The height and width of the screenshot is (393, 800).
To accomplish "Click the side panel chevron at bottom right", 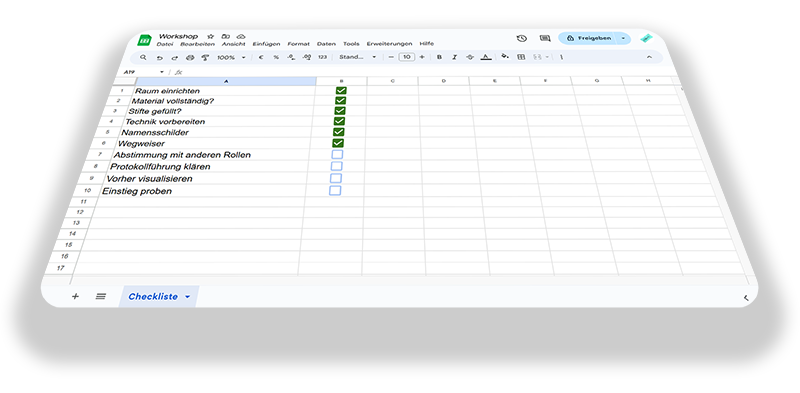I will pos(746,298).
